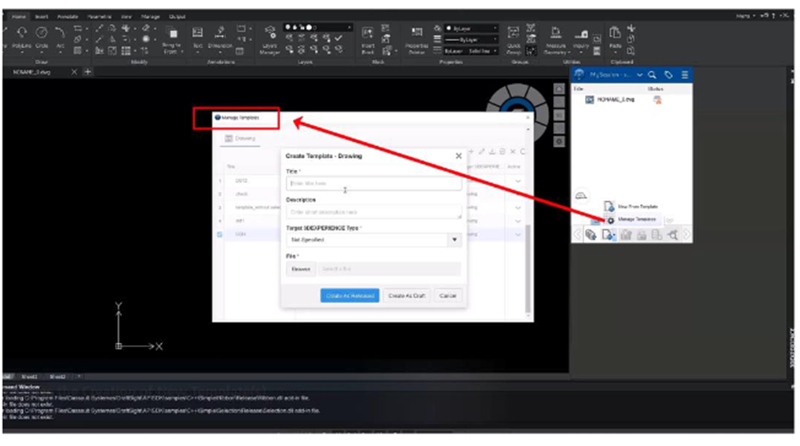The width and height of the screenshot is (800, 446).
Task: Open the Target 3DEXPERIENCE Type dropdown
Action: point(454,240)
